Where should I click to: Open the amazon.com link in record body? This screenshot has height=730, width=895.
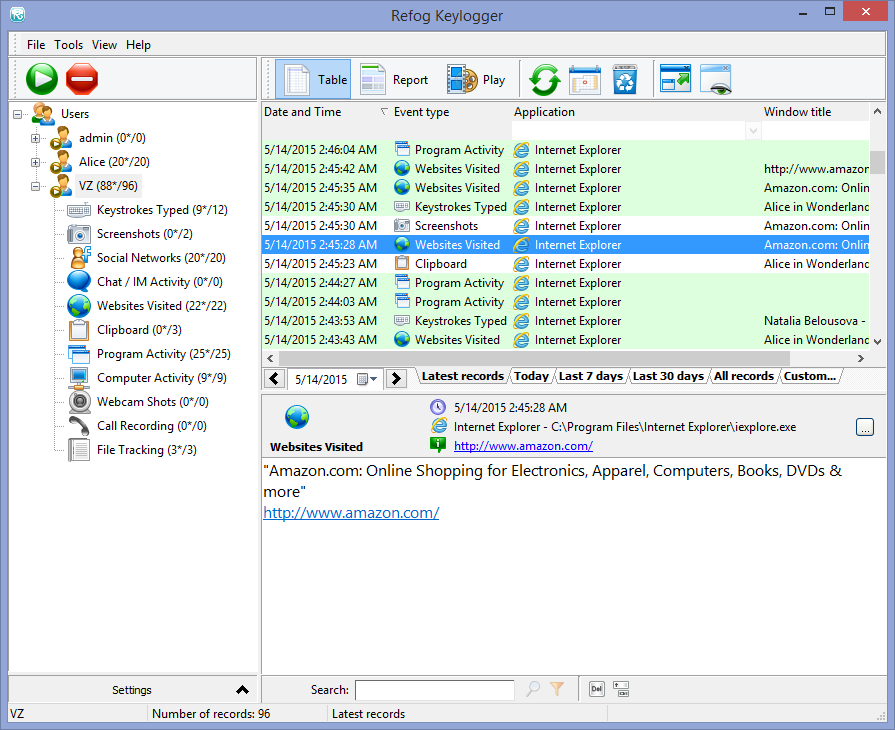pyautogui.click(x=351, y=513)
